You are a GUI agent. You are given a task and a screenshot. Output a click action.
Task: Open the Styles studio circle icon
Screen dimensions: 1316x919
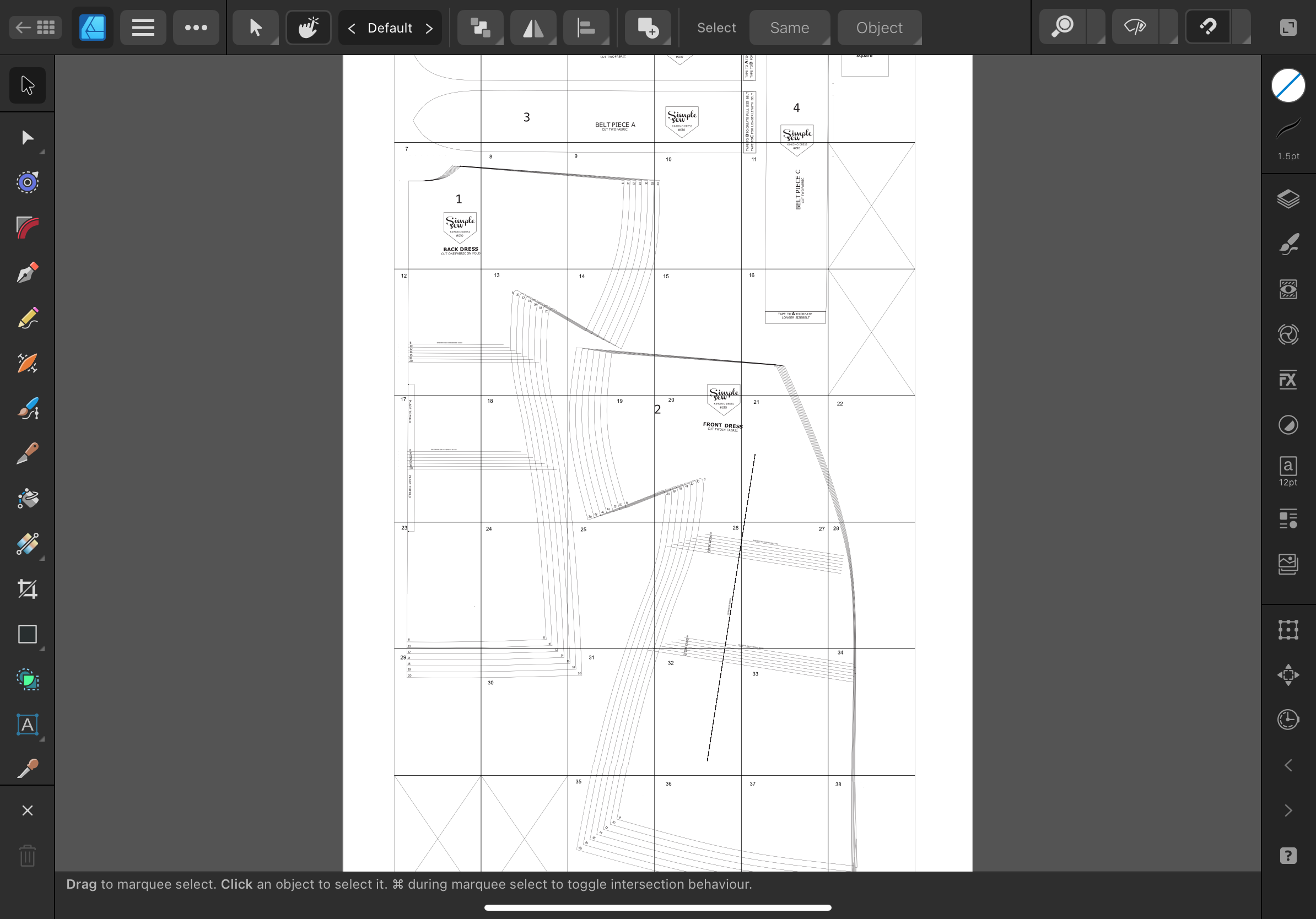pos(1288,425)
